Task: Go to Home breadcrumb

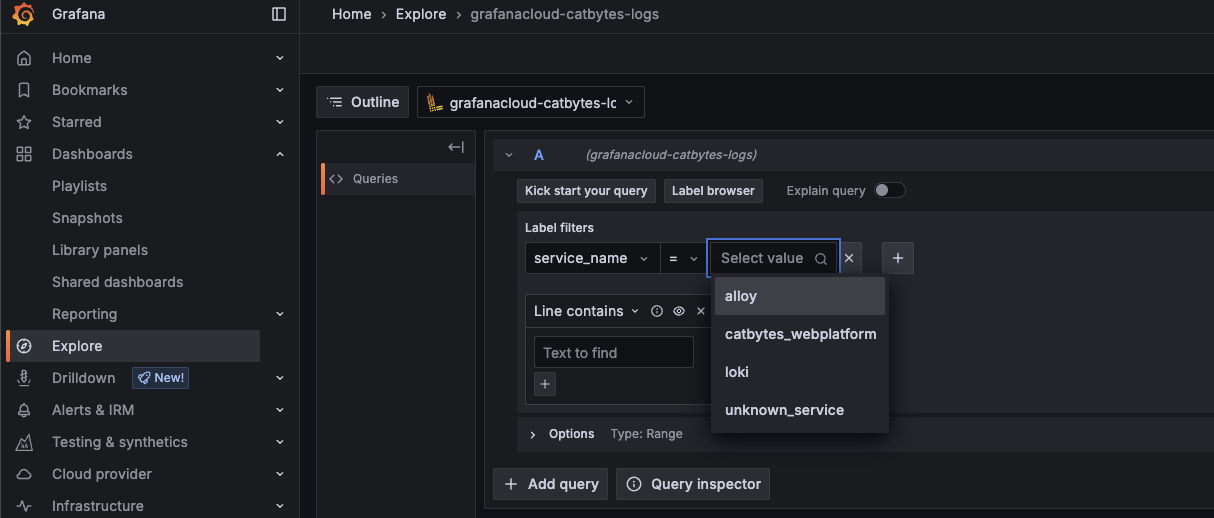Action: point(352,14)
